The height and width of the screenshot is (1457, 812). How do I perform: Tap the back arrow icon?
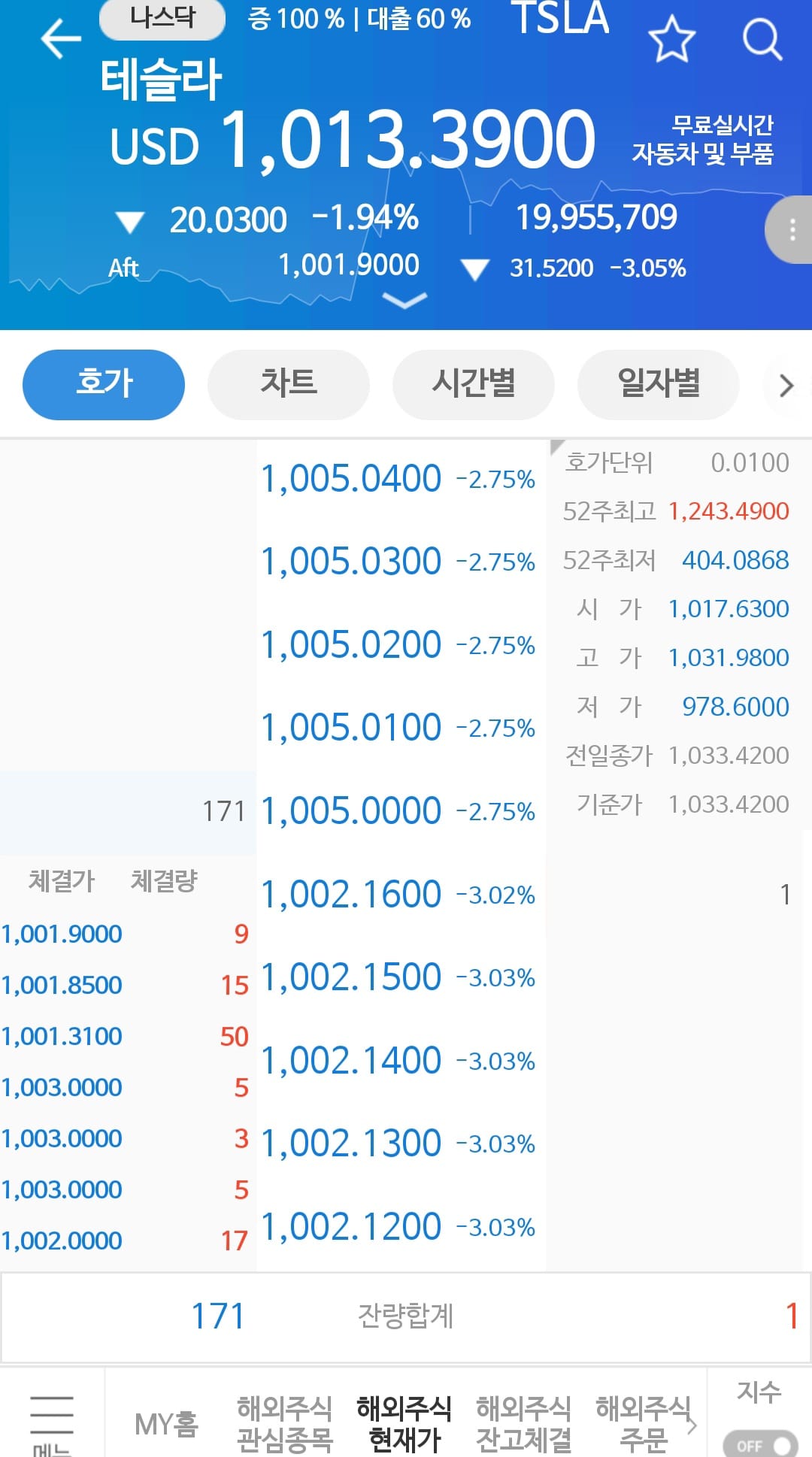(60, 39)
